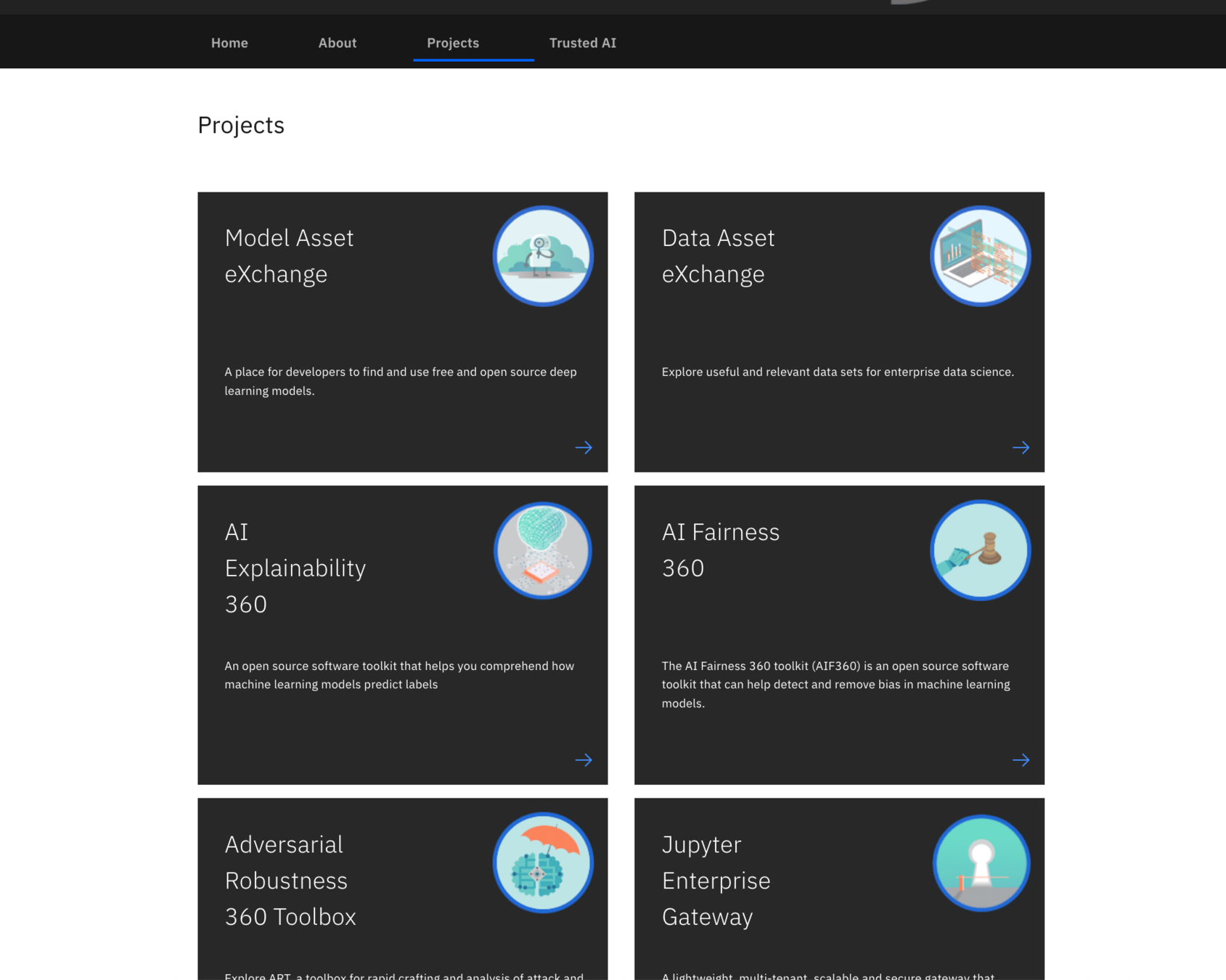Go to the About tab

[x=337, y=43]
